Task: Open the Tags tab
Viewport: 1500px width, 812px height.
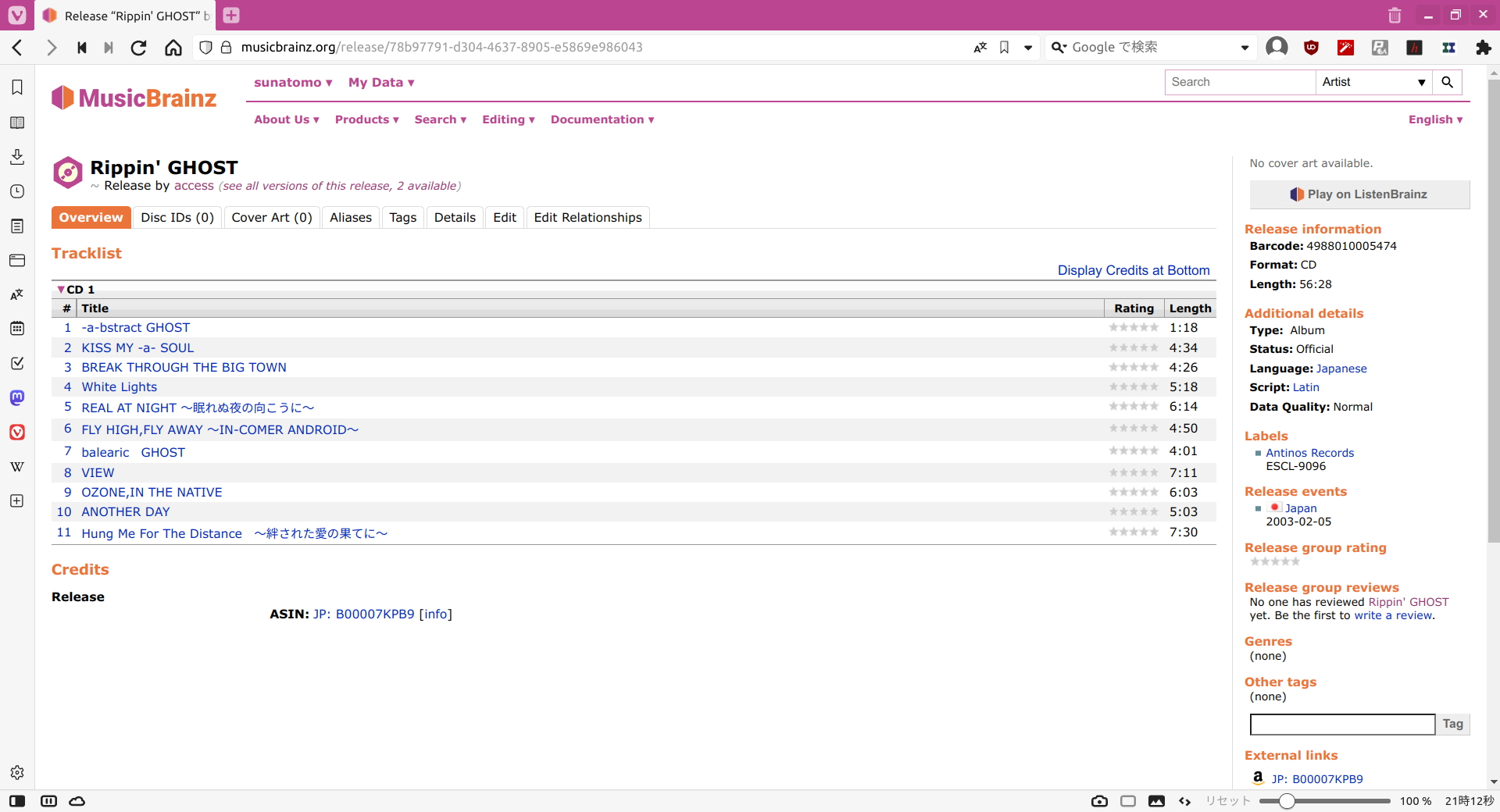Action: pyautogui.click(x=403, y=218)
